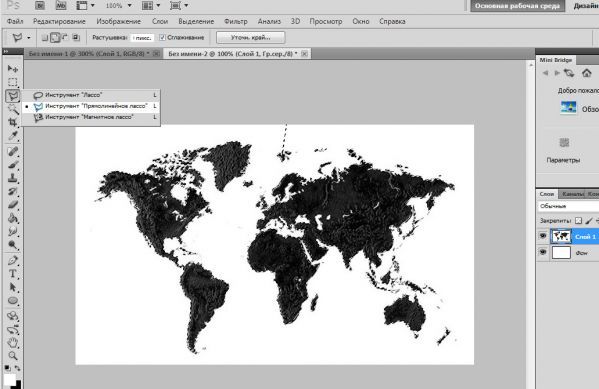
Task: Select the Zoom tool
Action: 13,356
